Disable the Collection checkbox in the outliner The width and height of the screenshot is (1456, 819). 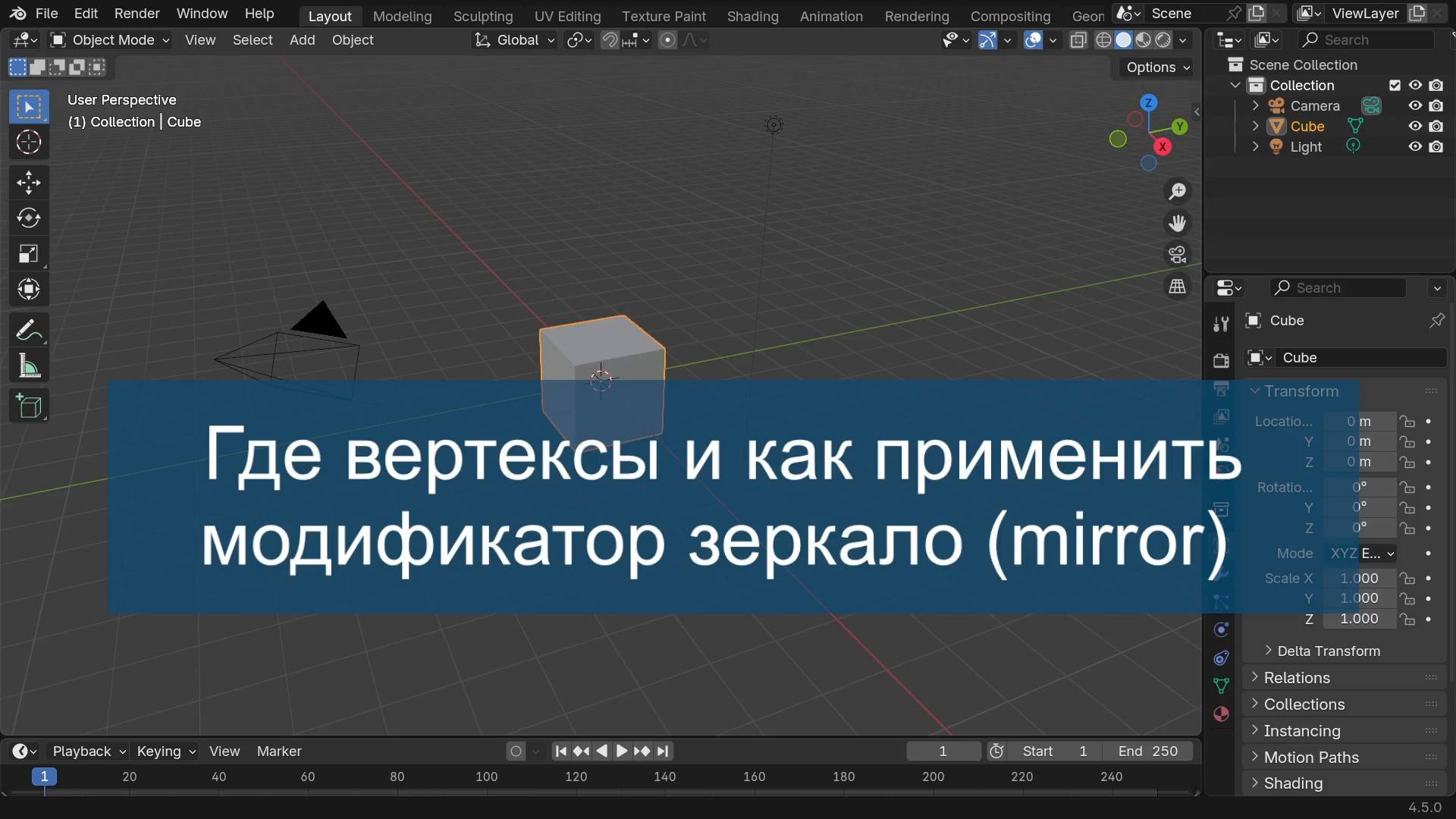1394,85
